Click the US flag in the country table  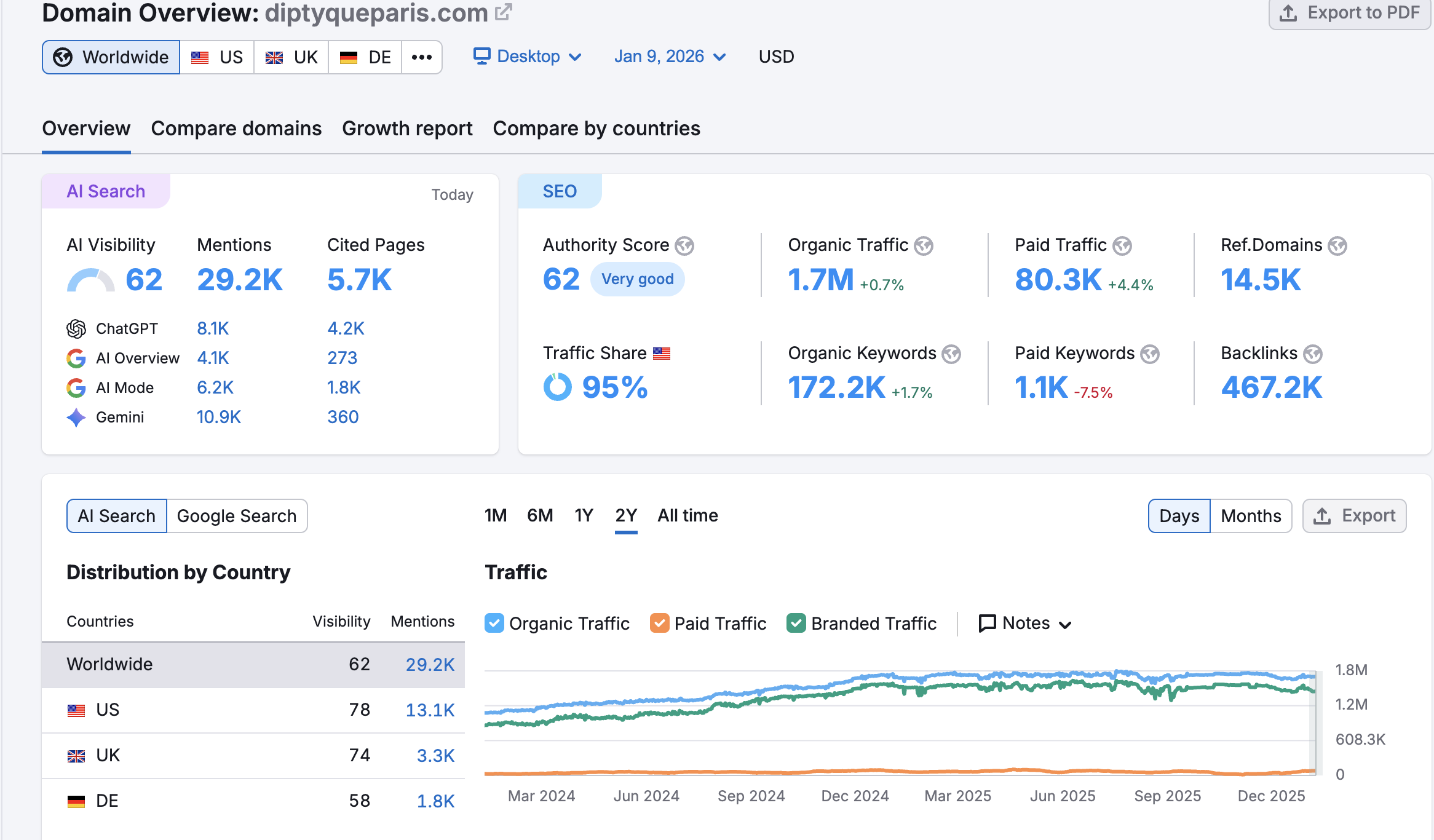point(76,710)
